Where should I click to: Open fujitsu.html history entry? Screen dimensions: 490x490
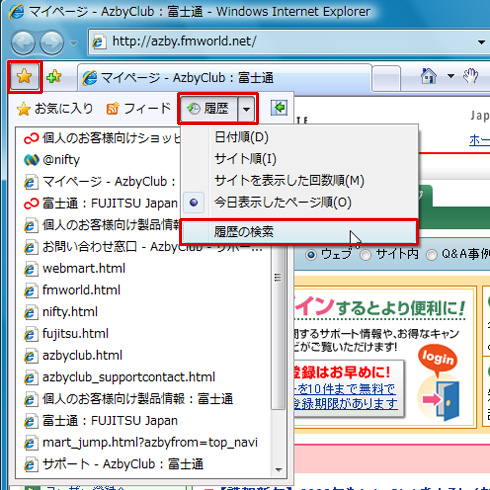tap(75, 334)
